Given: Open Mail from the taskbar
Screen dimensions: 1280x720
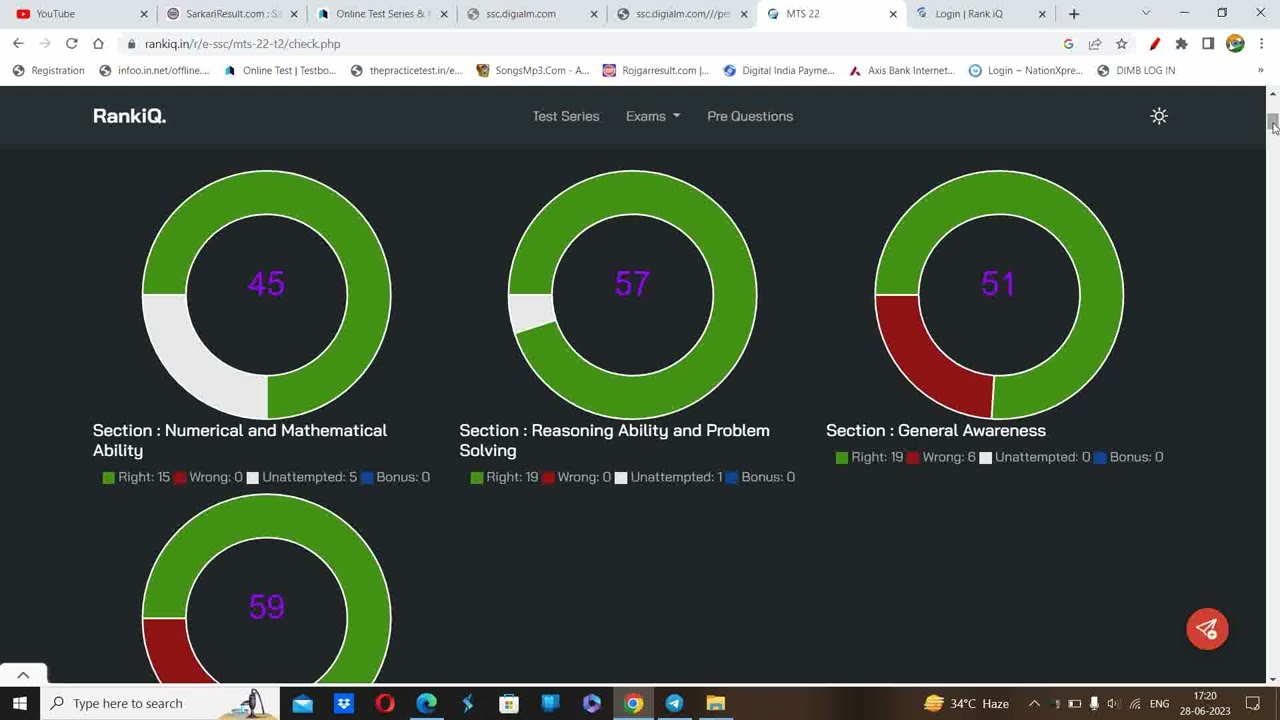Looking at the screenshot, I should coord(302,704).
